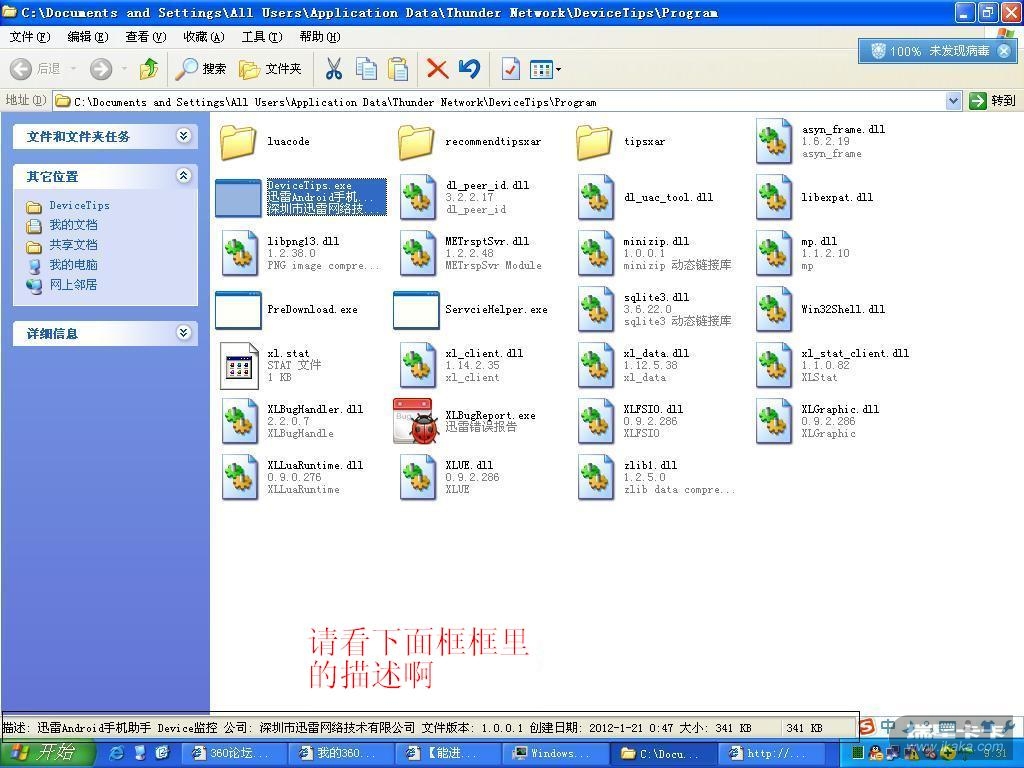
Task: Select the XLGraphic.dll file icon
Action: pos(774,422)
